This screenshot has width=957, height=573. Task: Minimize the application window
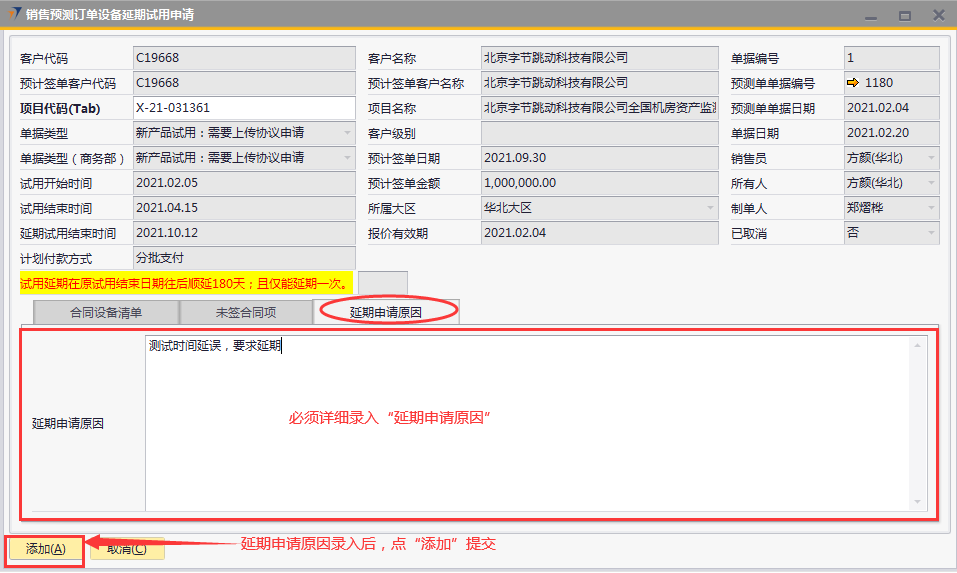click(870, 15)
